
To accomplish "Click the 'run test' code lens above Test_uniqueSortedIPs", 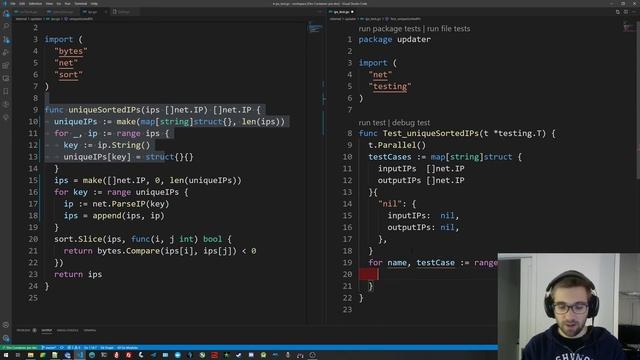I will [x=372, y=122].
